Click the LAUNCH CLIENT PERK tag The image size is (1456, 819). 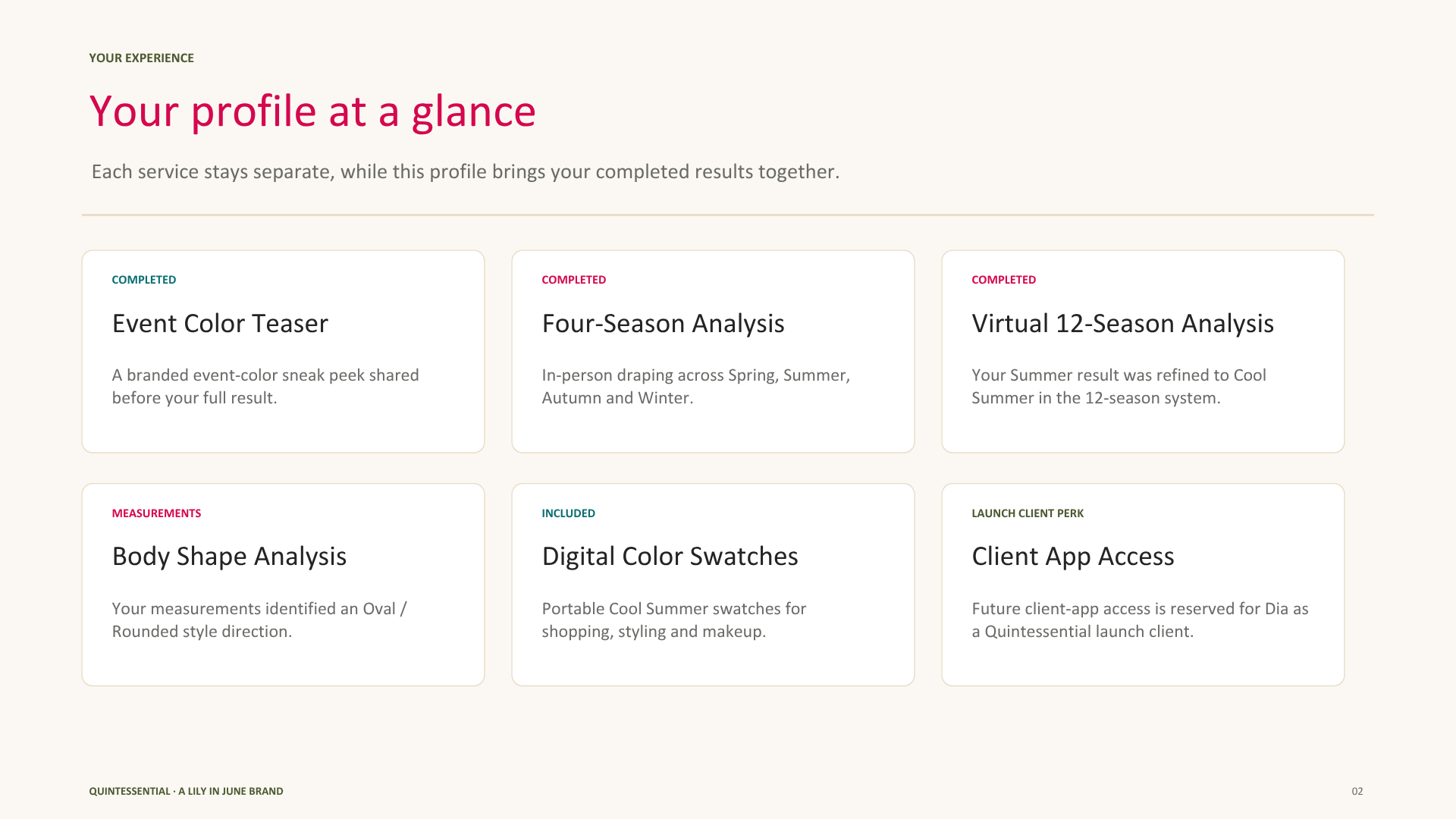pyautogui.click(x=1028, y=513)
